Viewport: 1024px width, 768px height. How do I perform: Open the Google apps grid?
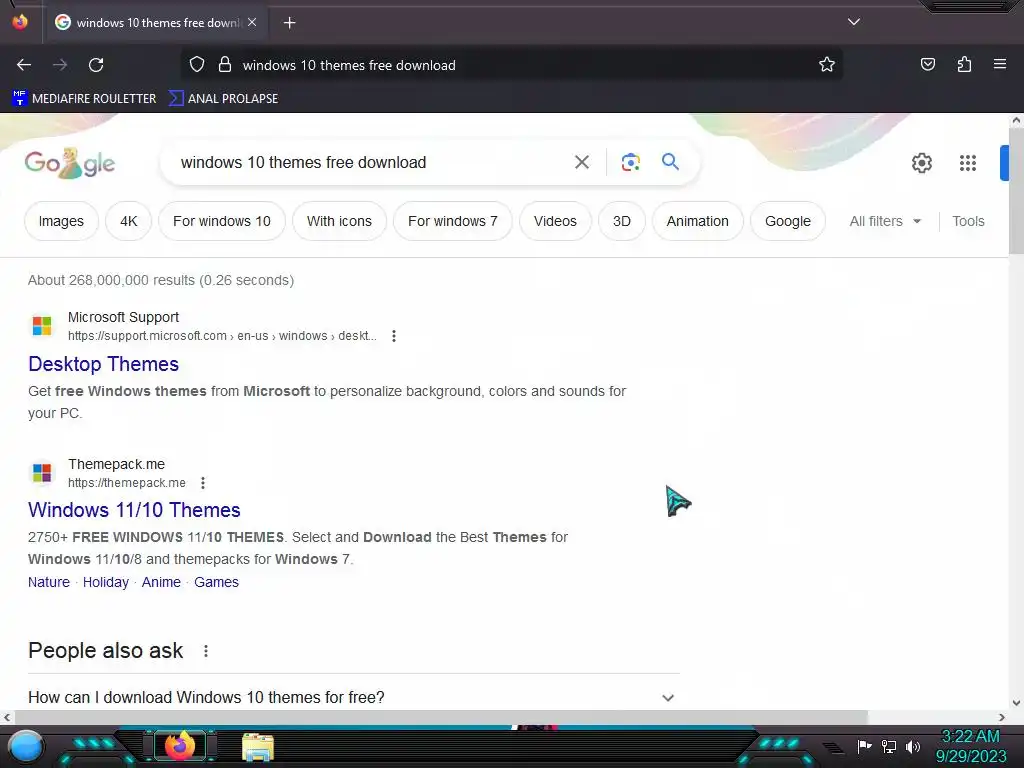coord(968,163)
